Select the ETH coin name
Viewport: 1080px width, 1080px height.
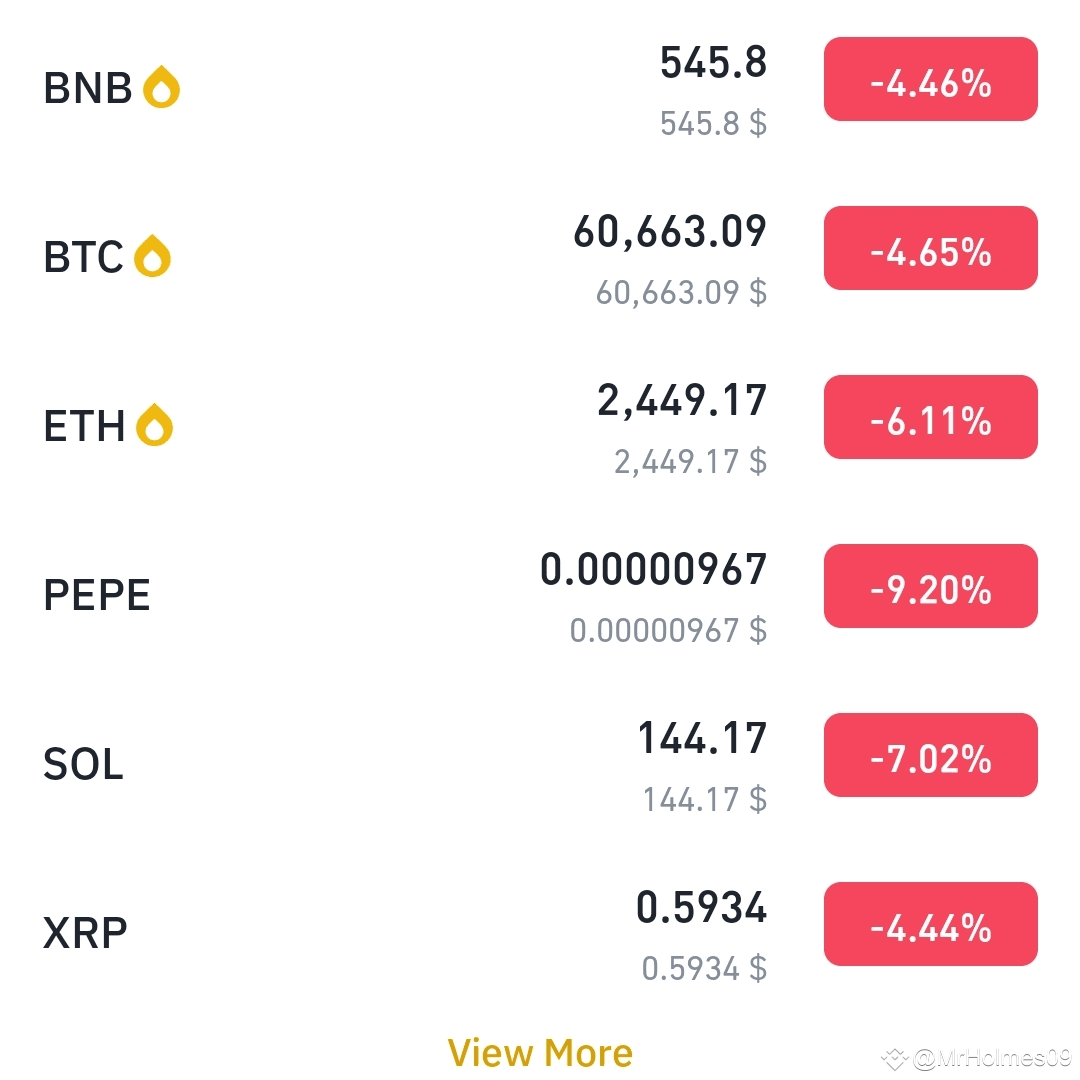click(84, 426)
